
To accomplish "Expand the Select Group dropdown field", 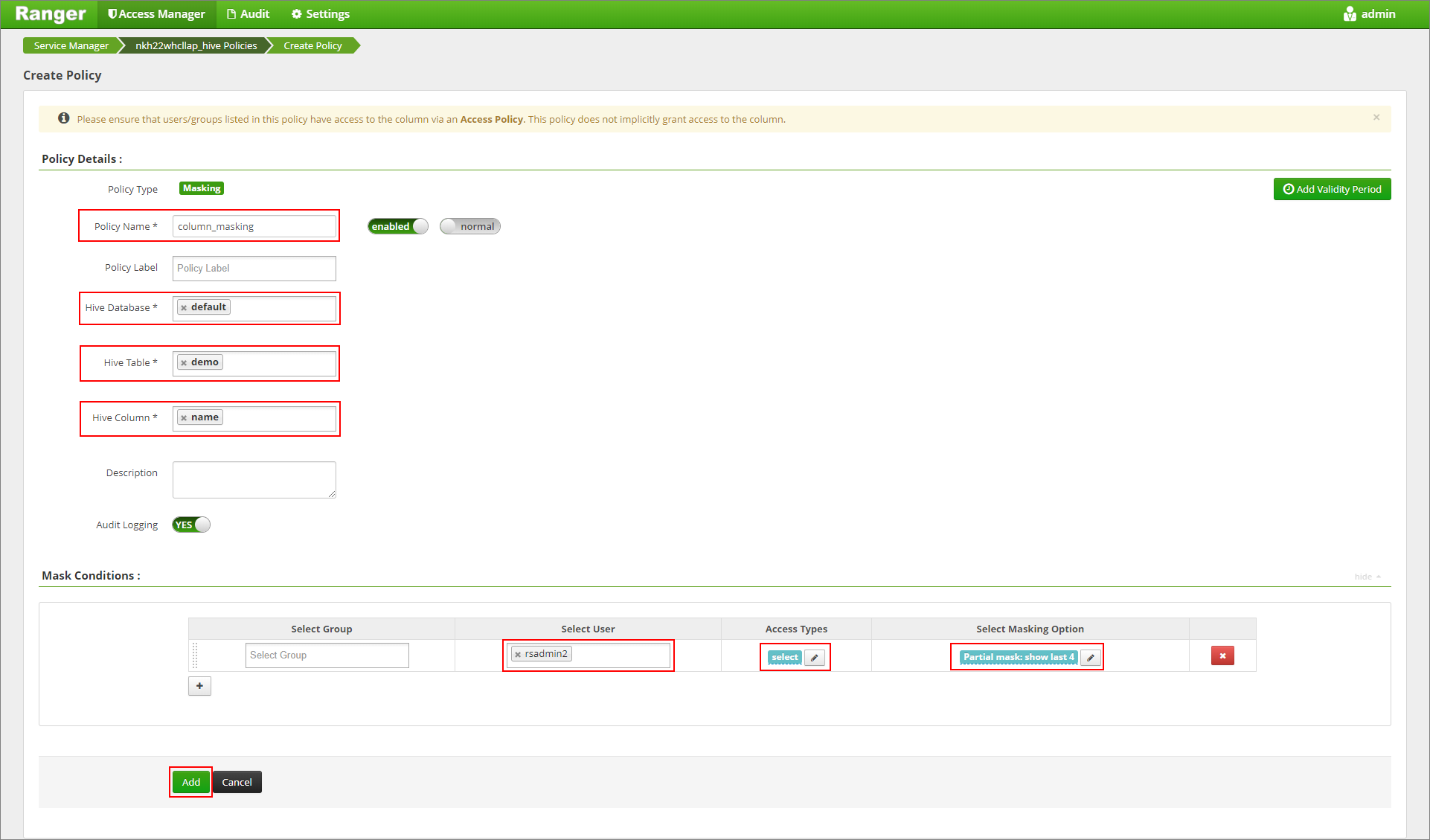I will (x=326, y=655).
